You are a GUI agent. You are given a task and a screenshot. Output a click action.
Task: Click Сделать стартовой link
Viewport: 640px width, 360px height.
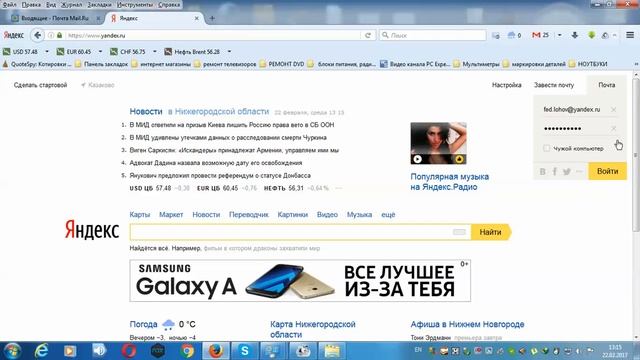pos(40,85)
